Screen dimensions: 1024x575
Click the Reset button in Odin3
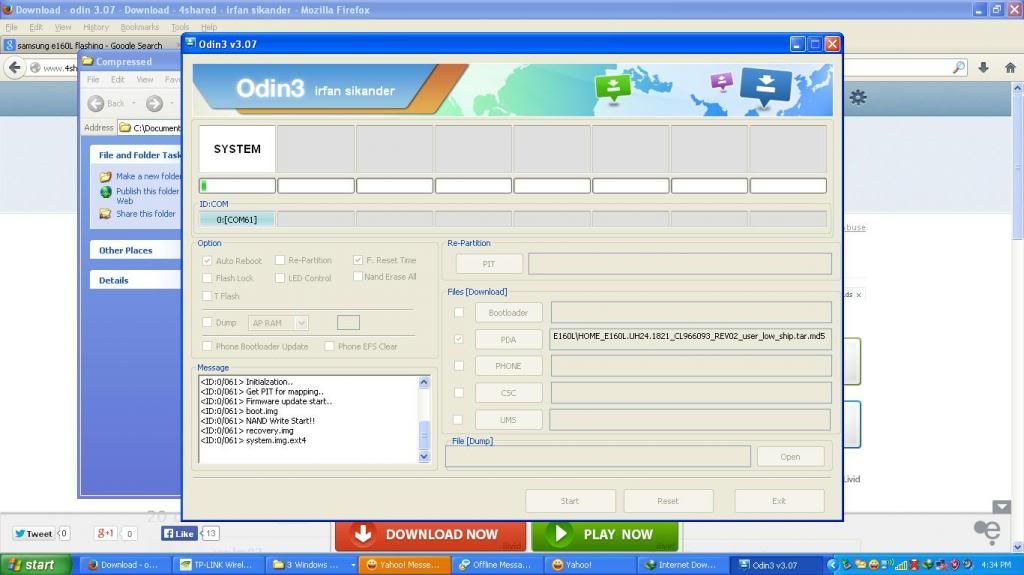pos(667,501)
